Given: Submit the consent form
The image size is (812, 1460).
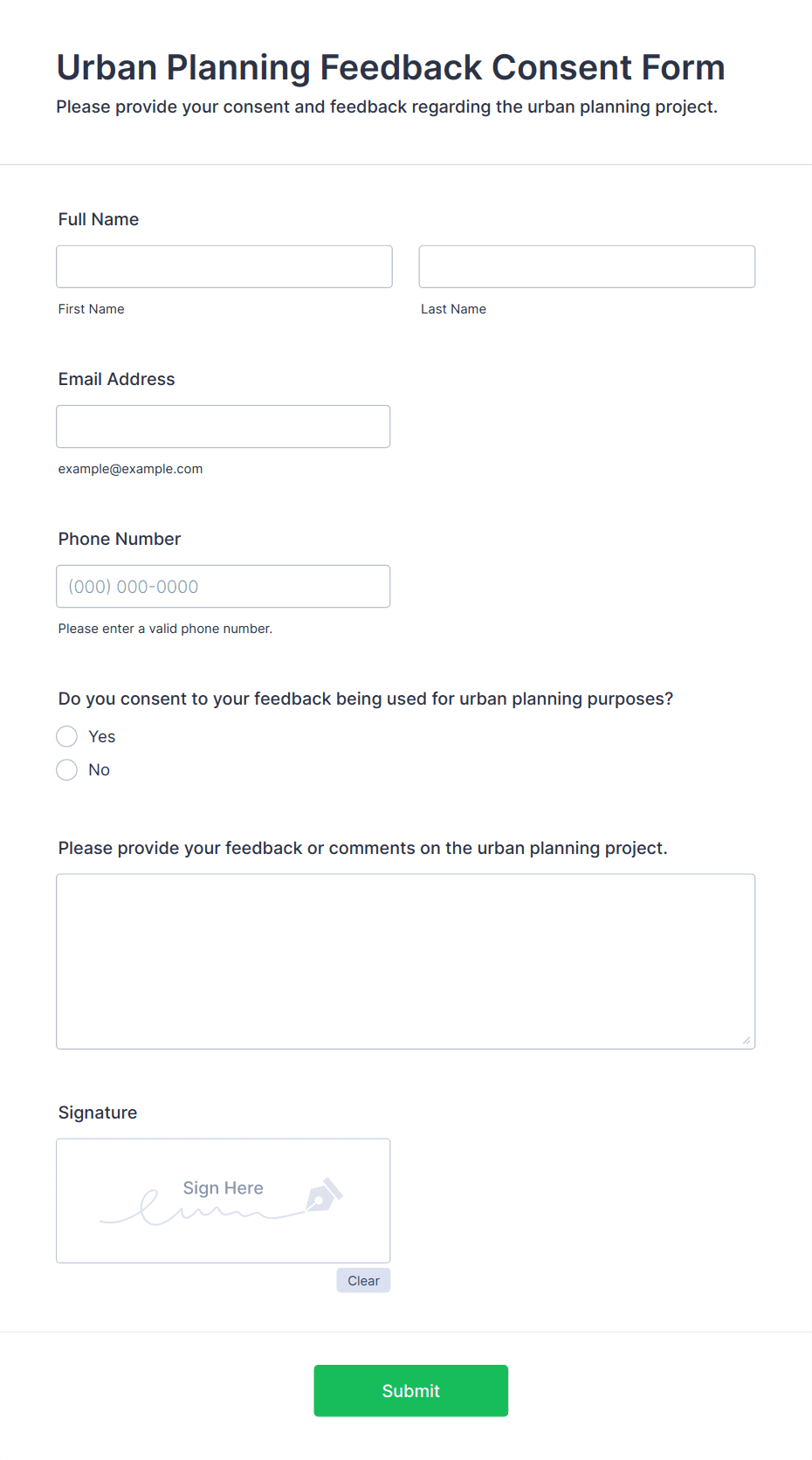Looking at the screenshot, I should (x=411, y=1391).
